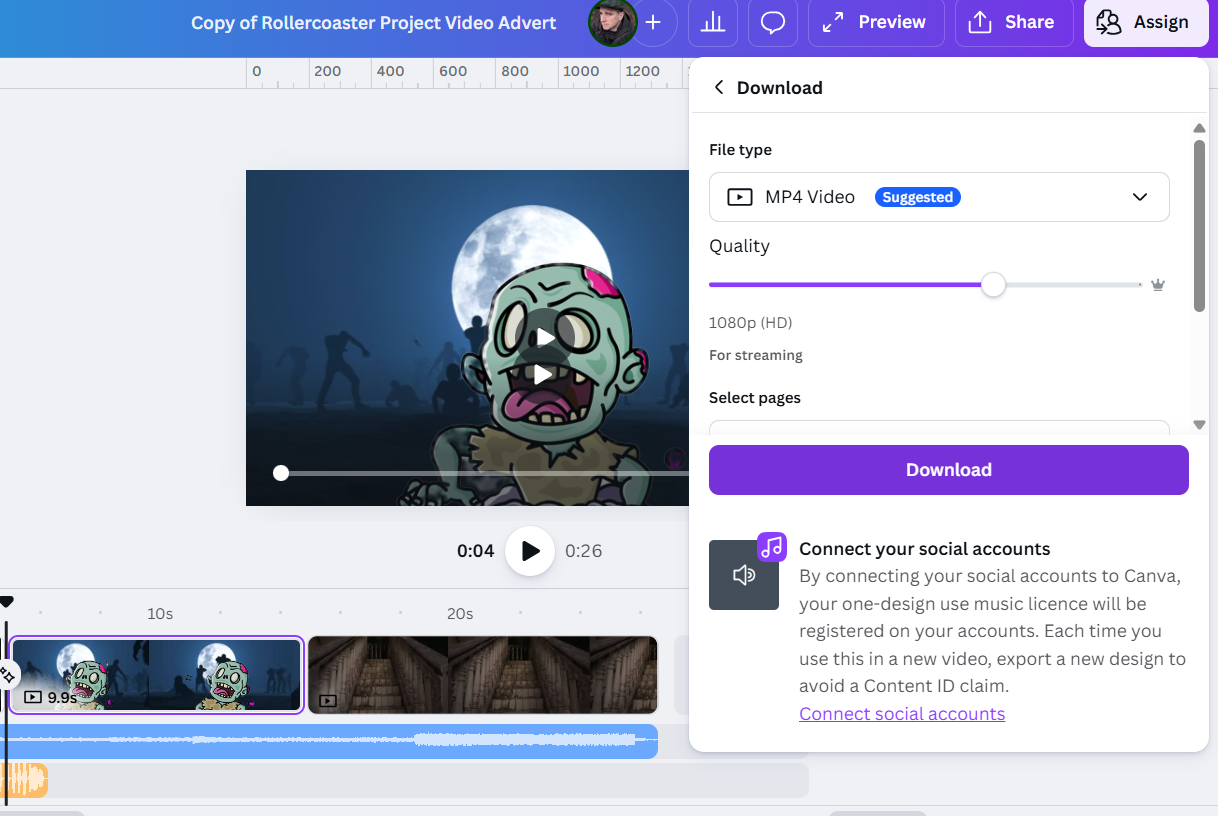This screenshot has width=1218, height=816.
Task: Open the MP4 Video file type dropdown
Action: (x=939, y=197)
